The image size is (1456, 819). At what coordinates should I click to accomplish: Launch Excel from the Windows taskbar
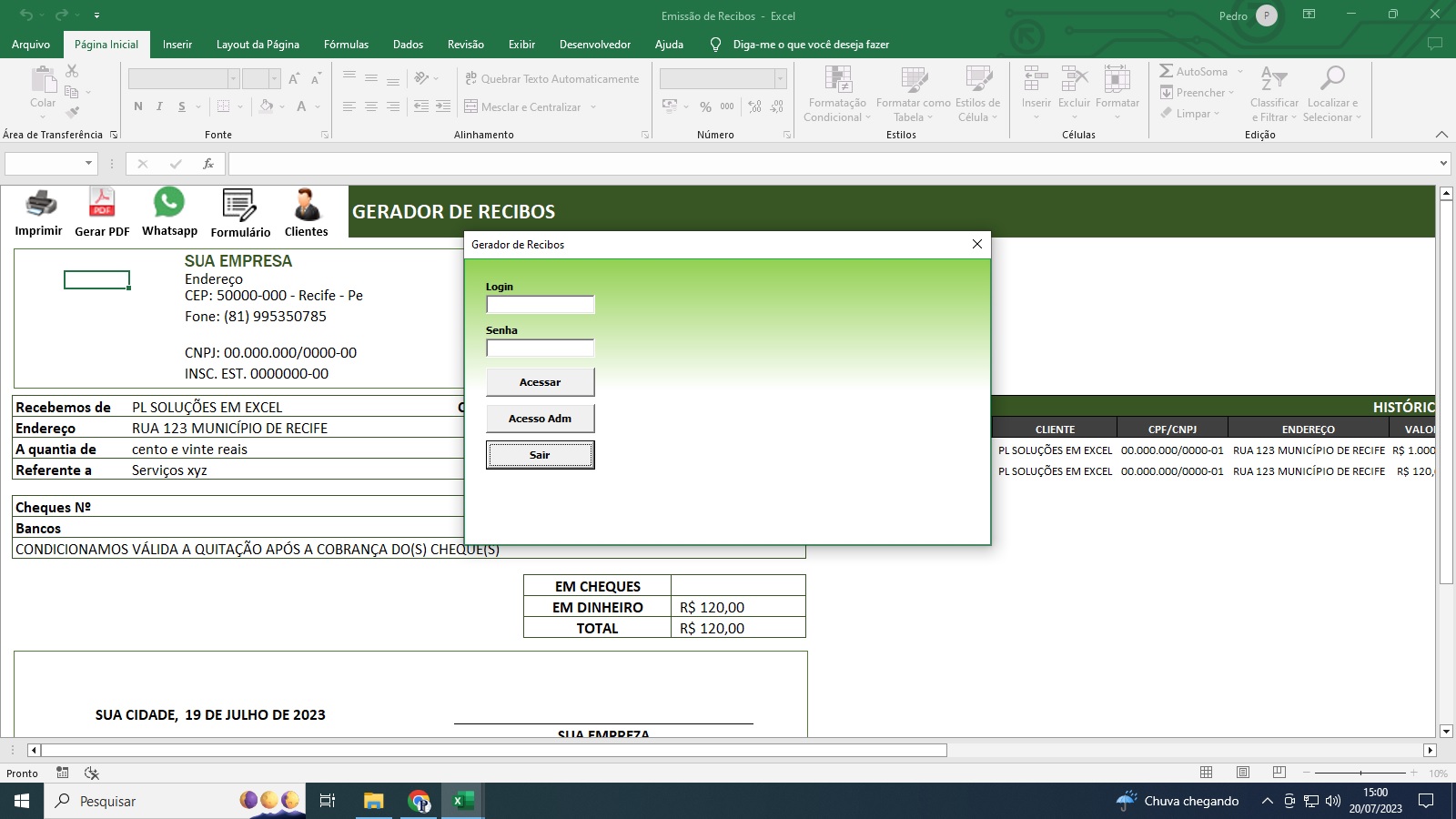463,801
